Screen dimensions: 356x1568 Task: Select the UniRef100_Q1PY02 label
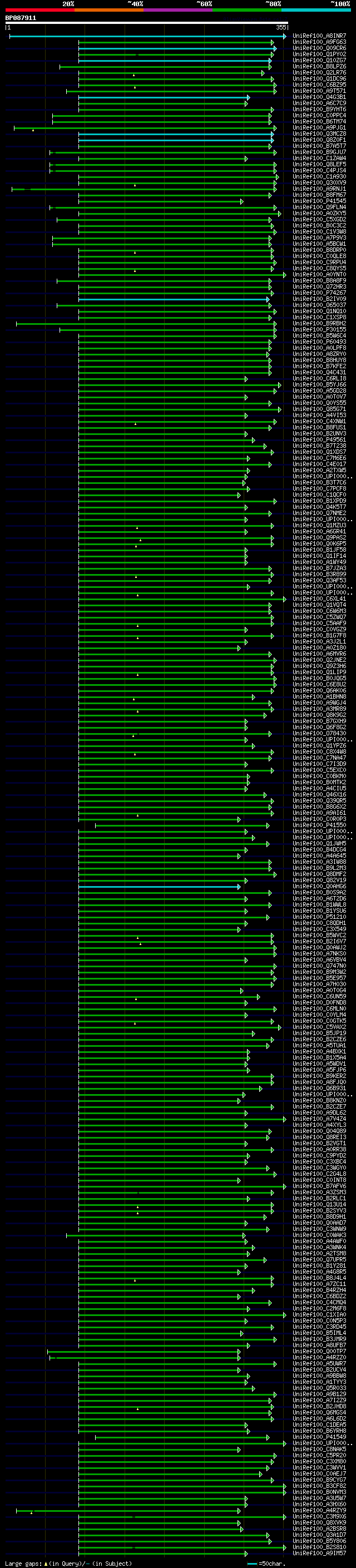(x=319, y=54)
